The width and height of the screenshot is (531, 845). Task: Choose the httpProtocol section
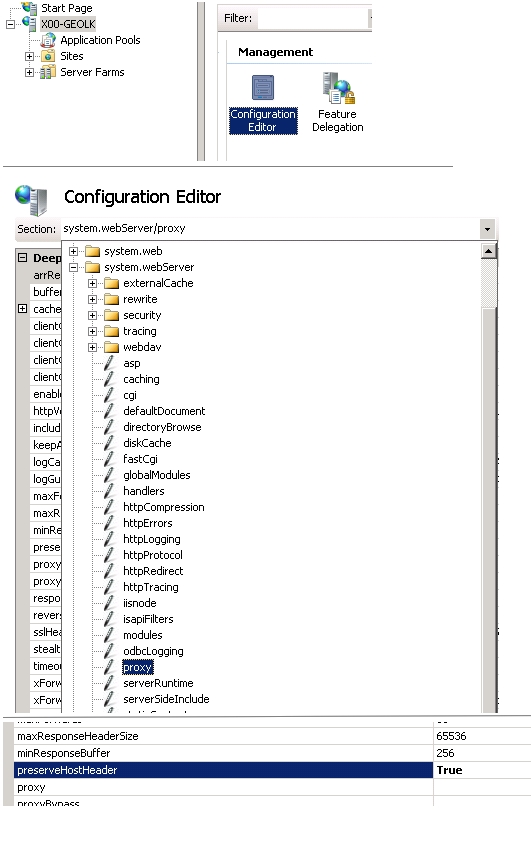pyautogui.click(x=153, y=555)
